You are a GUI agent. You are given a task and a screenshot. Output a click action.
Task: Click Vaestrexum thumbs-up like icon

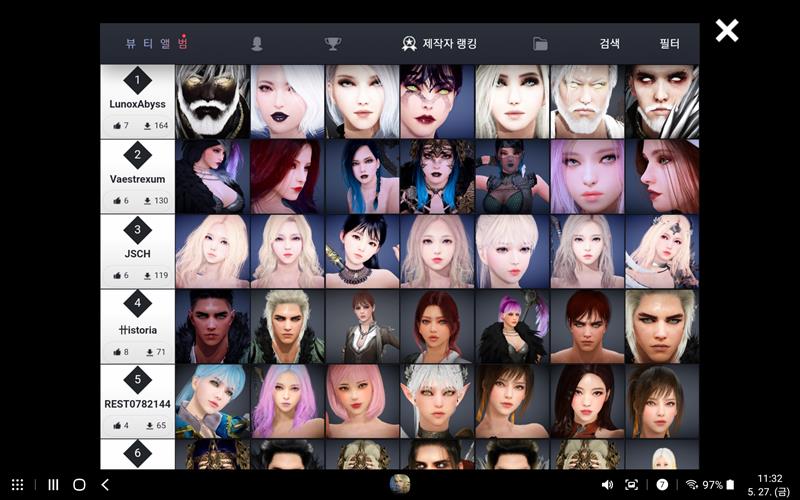[117, 201]
